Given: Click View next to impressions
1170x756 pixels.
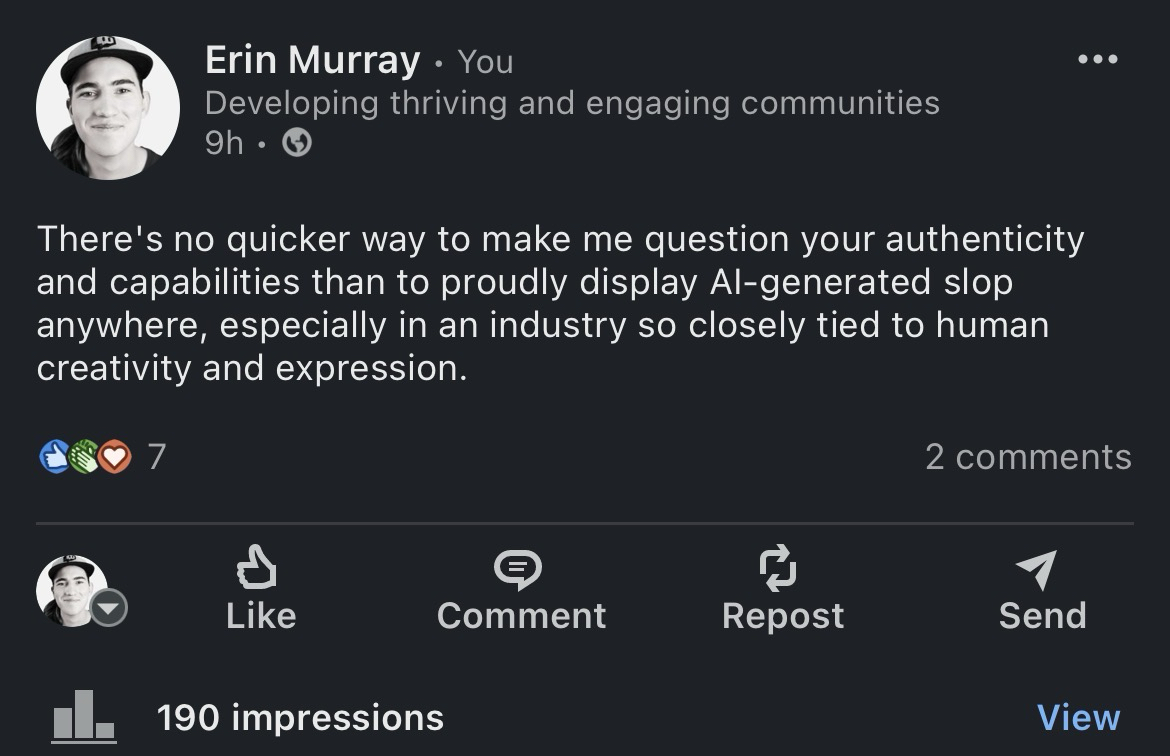Looking at the screenshot, I should [x=1078, y=717].
